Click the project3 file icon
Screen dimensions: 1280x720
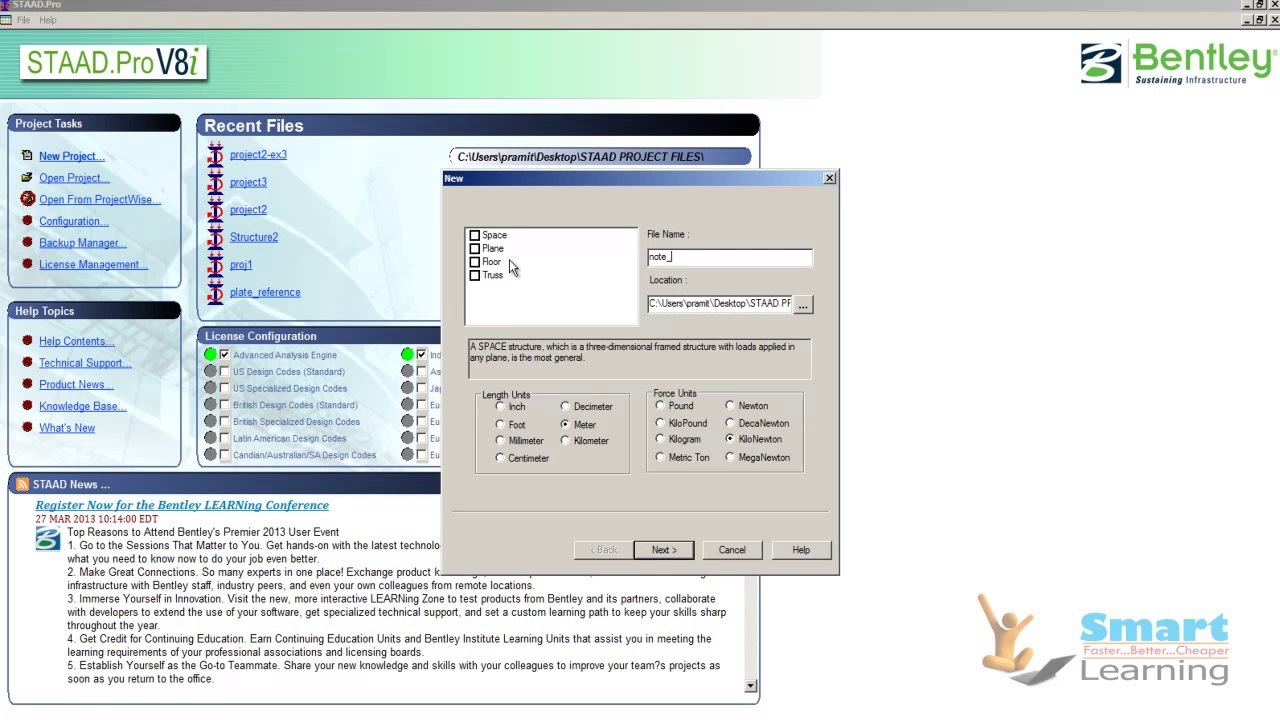(x=215, y=182)
